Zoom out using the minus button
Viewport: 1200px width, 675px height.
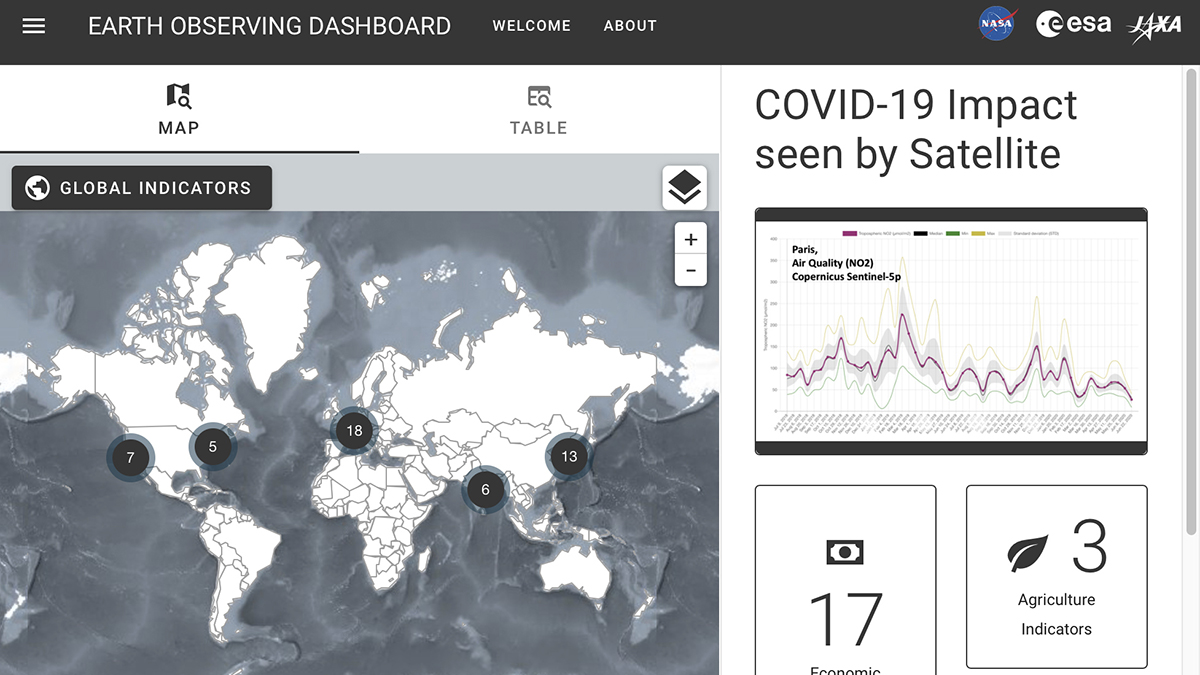pyautogui.click(x=690, y=270)
